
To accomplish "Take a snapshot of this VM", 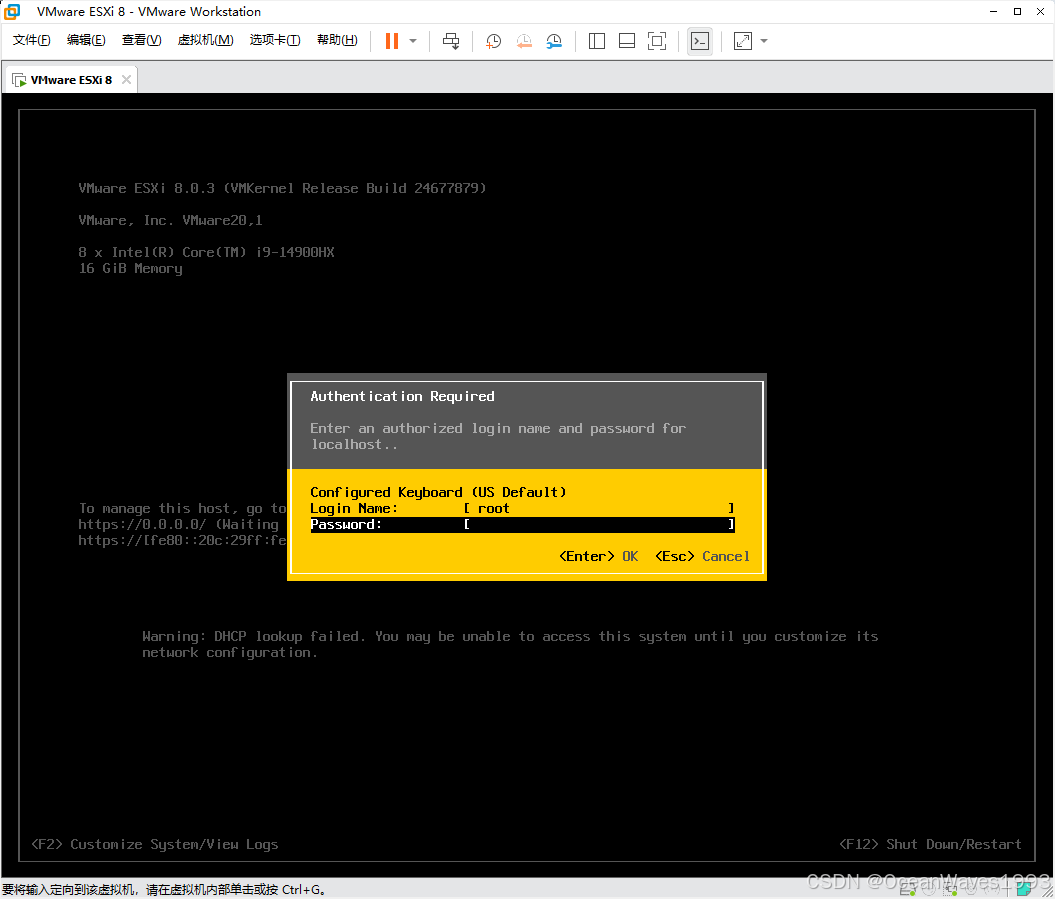I will point(493,41).
